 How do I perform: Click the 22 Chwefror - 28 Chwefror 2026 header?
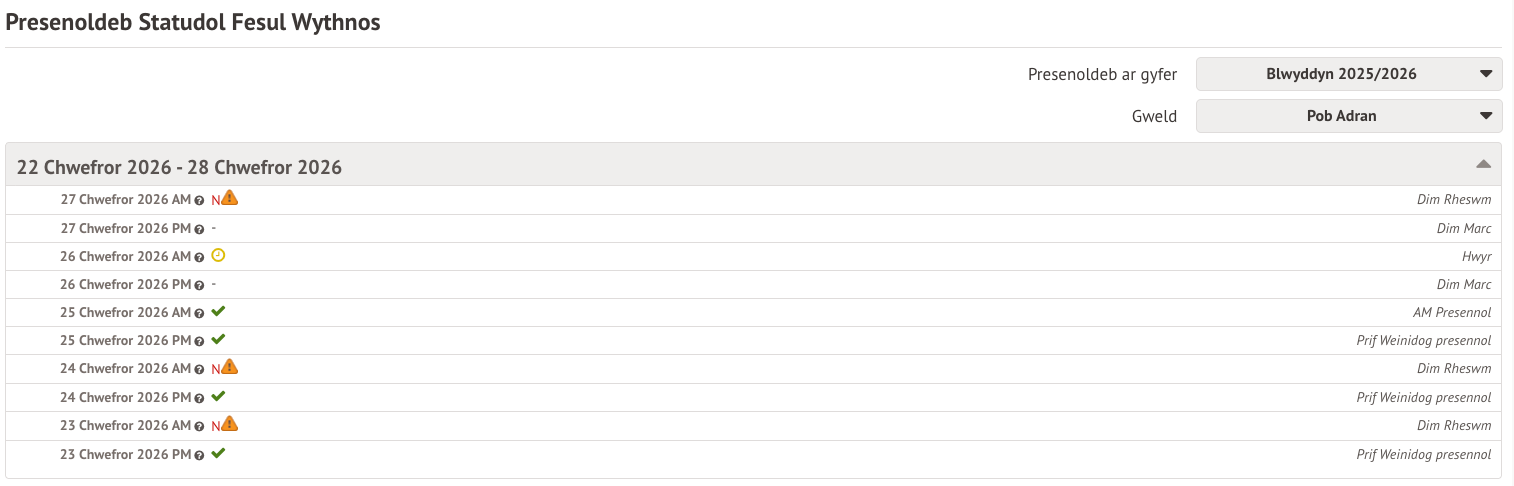click(180, 167)
